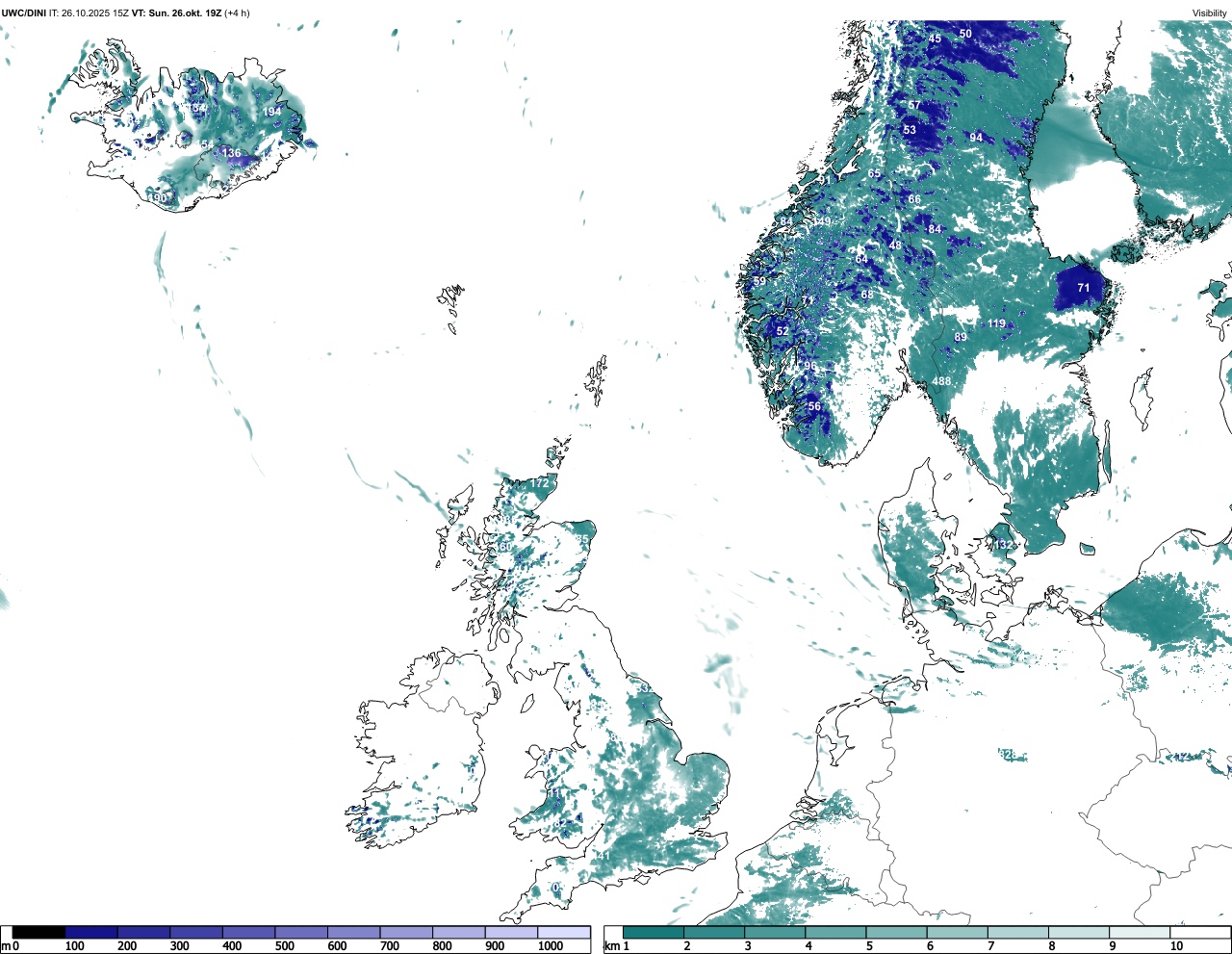Select the 2–3 km teal legend swatch
The image size is (1232, 954).
(714, 932)
